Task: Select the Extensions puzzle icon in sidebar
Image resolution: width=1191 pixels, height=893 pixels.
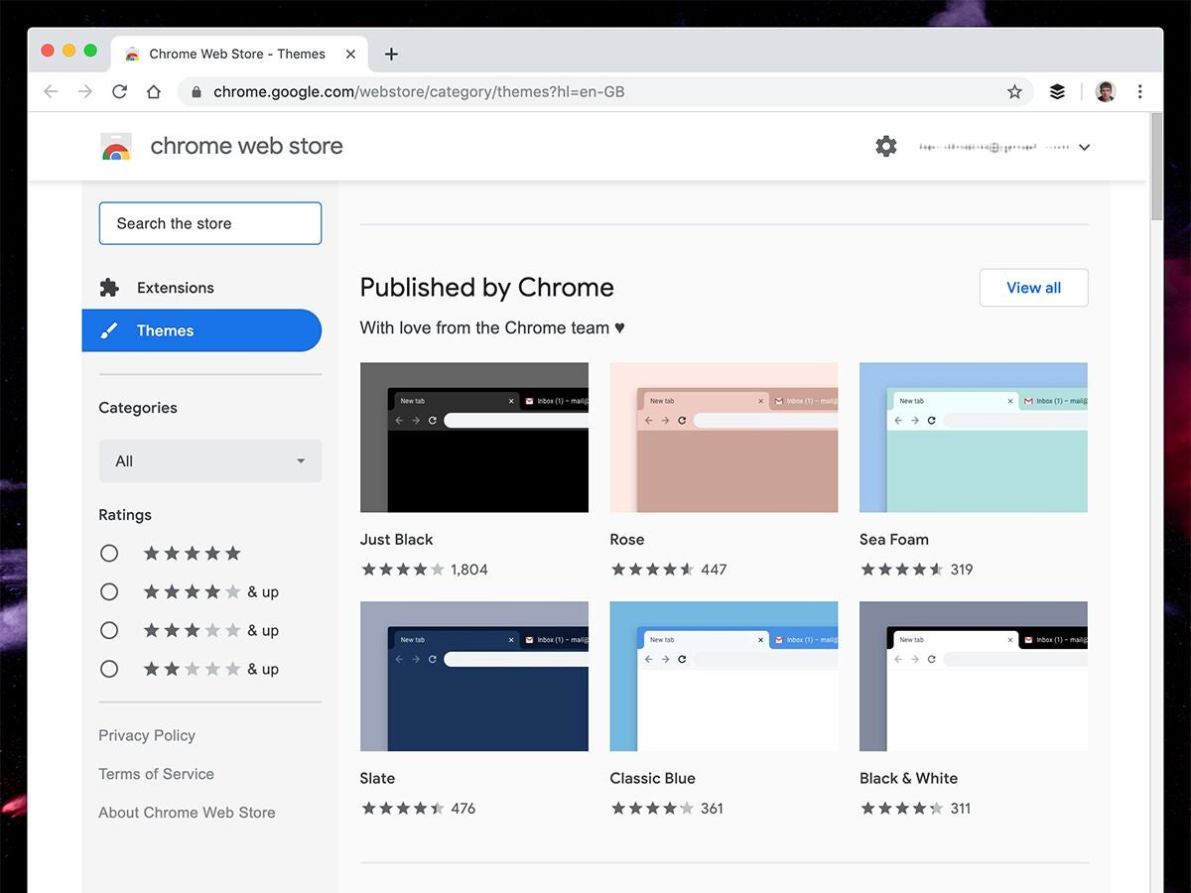Action: [109, 287]
